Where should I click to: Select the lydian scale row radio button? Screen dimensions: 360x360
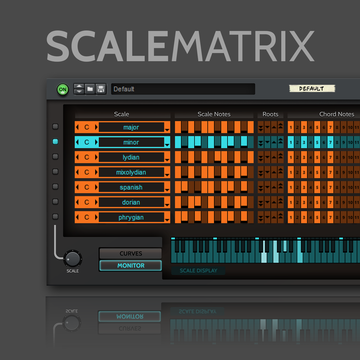pos(55,157)
